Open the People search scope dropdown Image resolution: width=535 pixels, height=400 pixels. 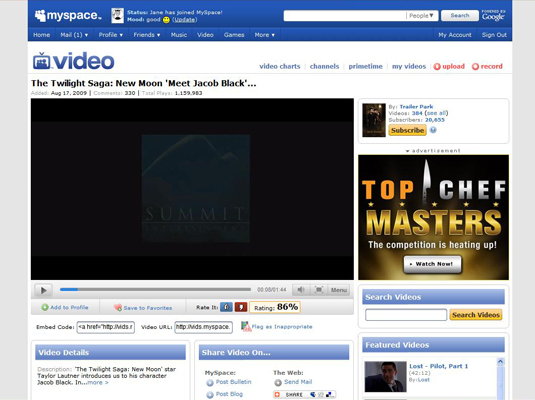(421, 16)
